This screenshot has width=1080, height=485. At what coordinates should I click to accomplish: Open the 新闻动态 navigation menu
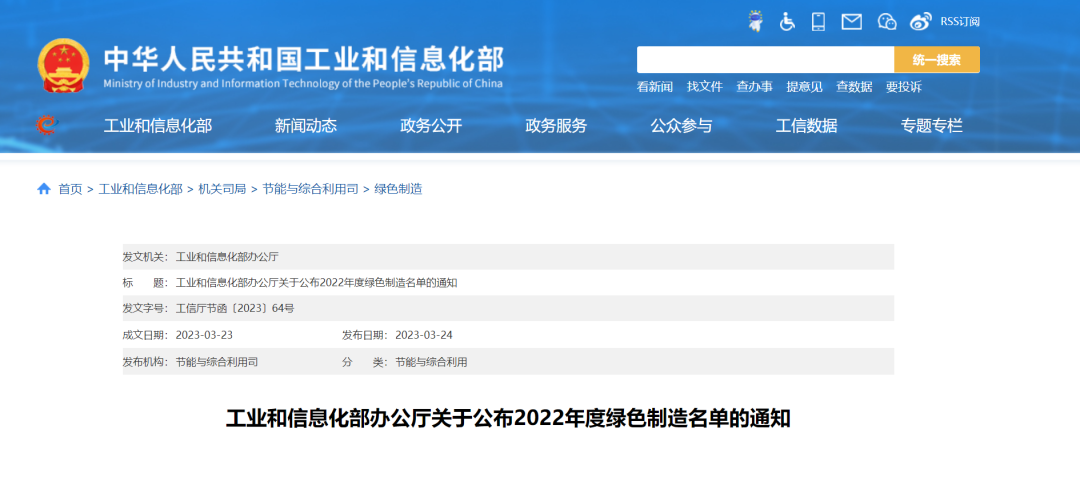[x=306, y=125]
